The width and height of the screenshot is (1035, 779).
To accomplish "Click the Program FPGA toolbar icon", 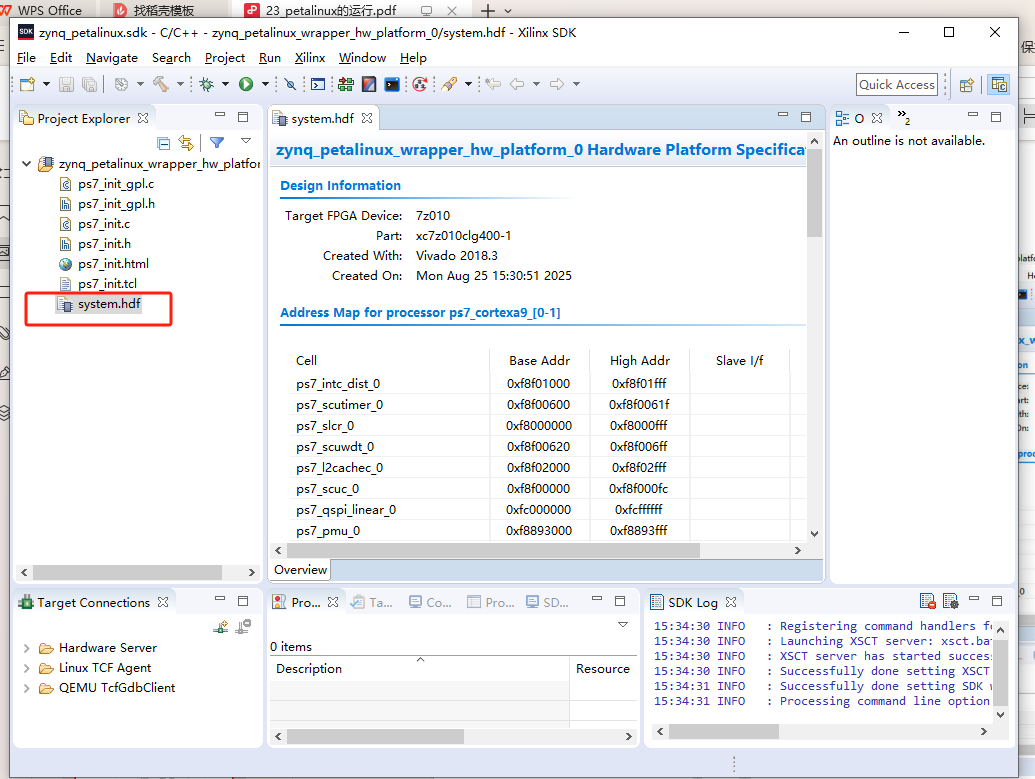I will pos(345,84).
